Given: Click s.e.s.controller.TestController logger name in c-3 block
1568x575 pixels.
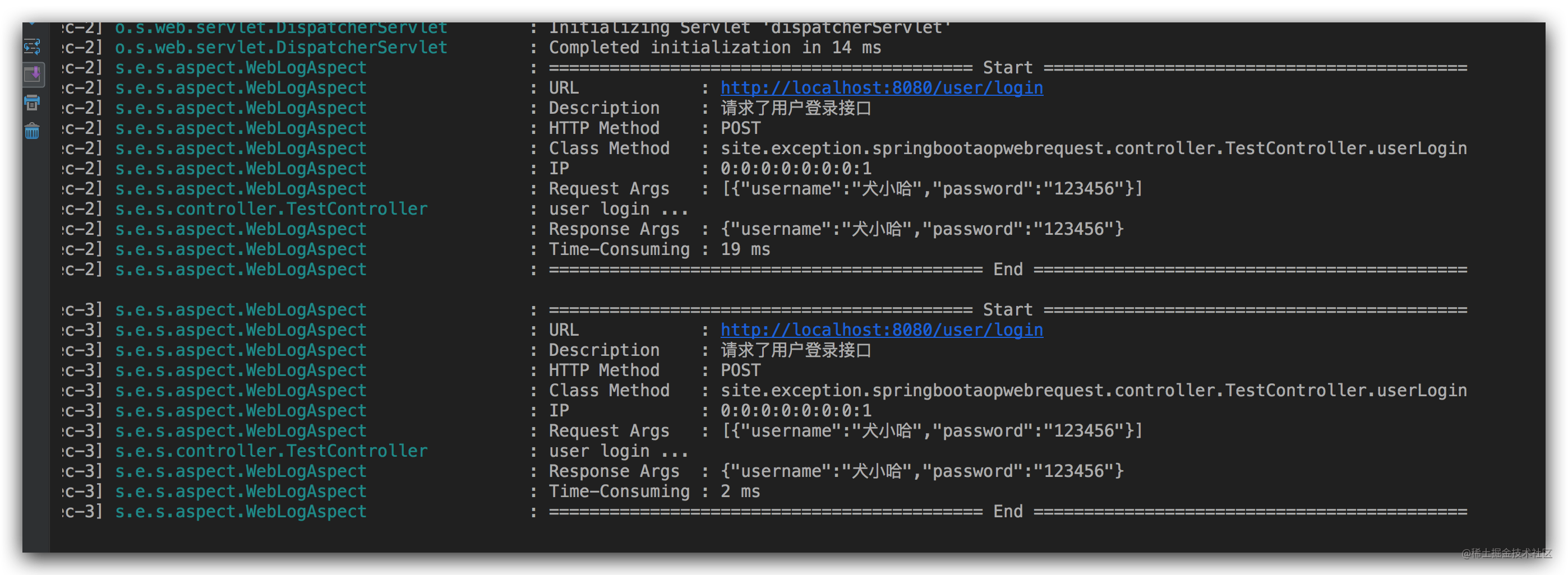Looking at the screenshot, I should click(x=271, y=452).
